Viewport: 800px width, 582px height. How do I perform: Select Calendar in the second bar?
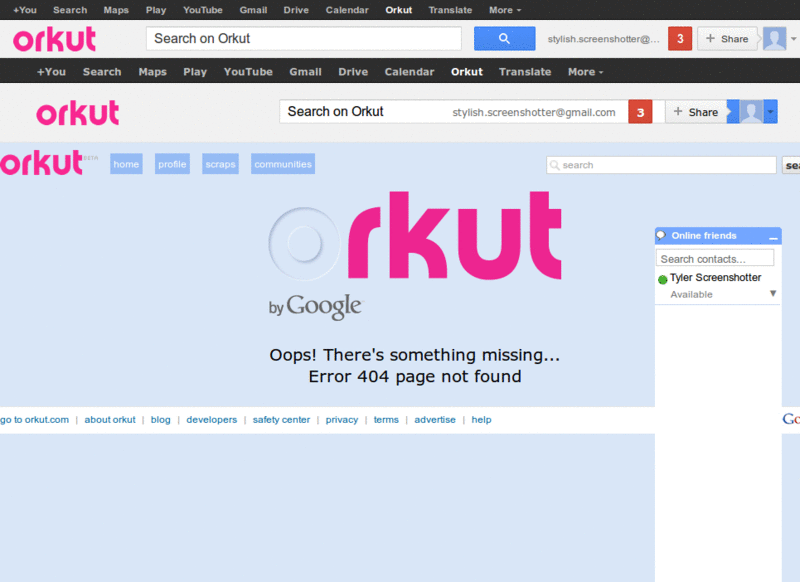click(409, 72)
